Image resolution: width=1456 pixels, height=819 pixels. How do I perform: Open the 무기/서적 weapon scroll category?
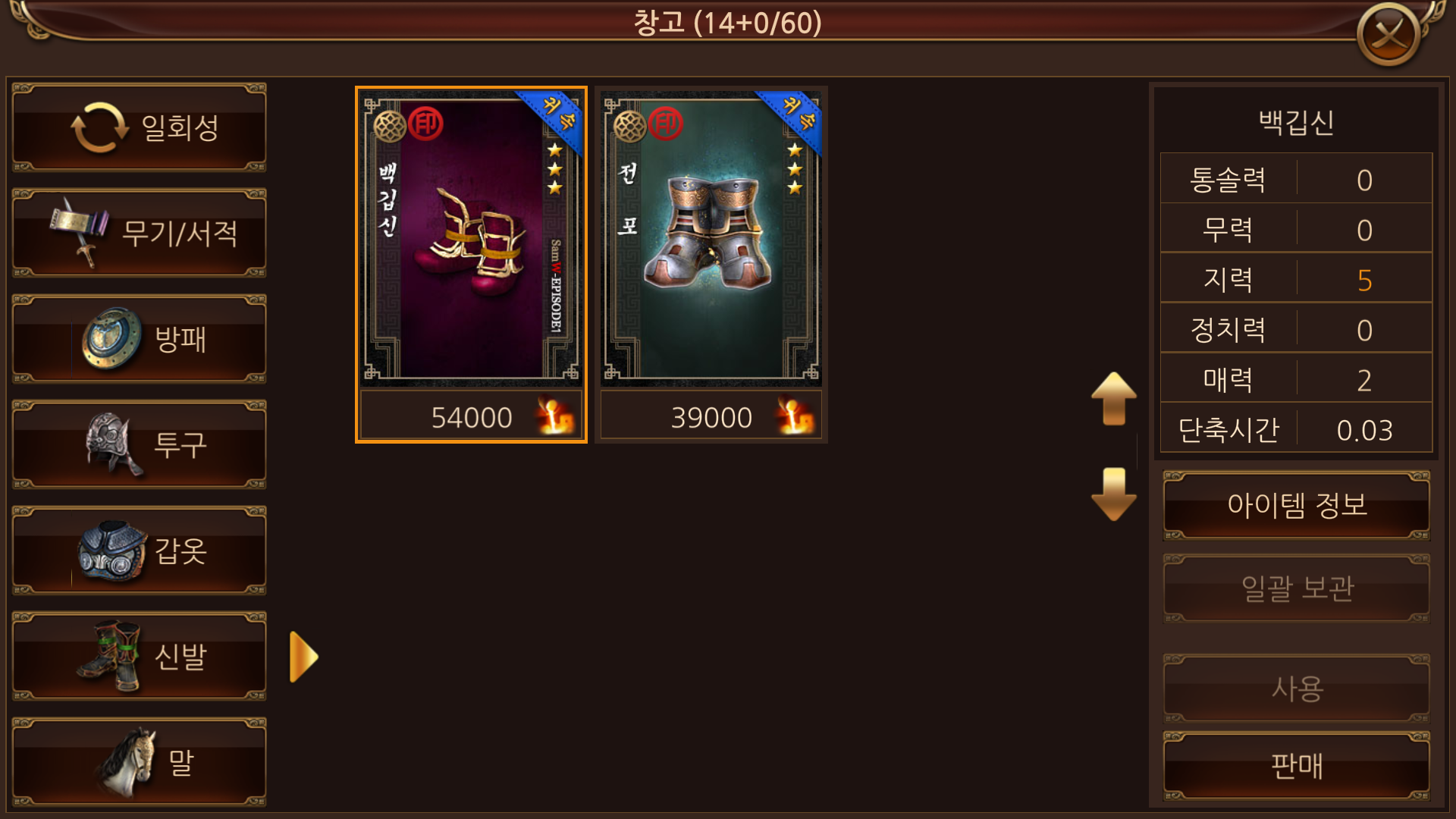pyautogui.click(x=140, y=234)
